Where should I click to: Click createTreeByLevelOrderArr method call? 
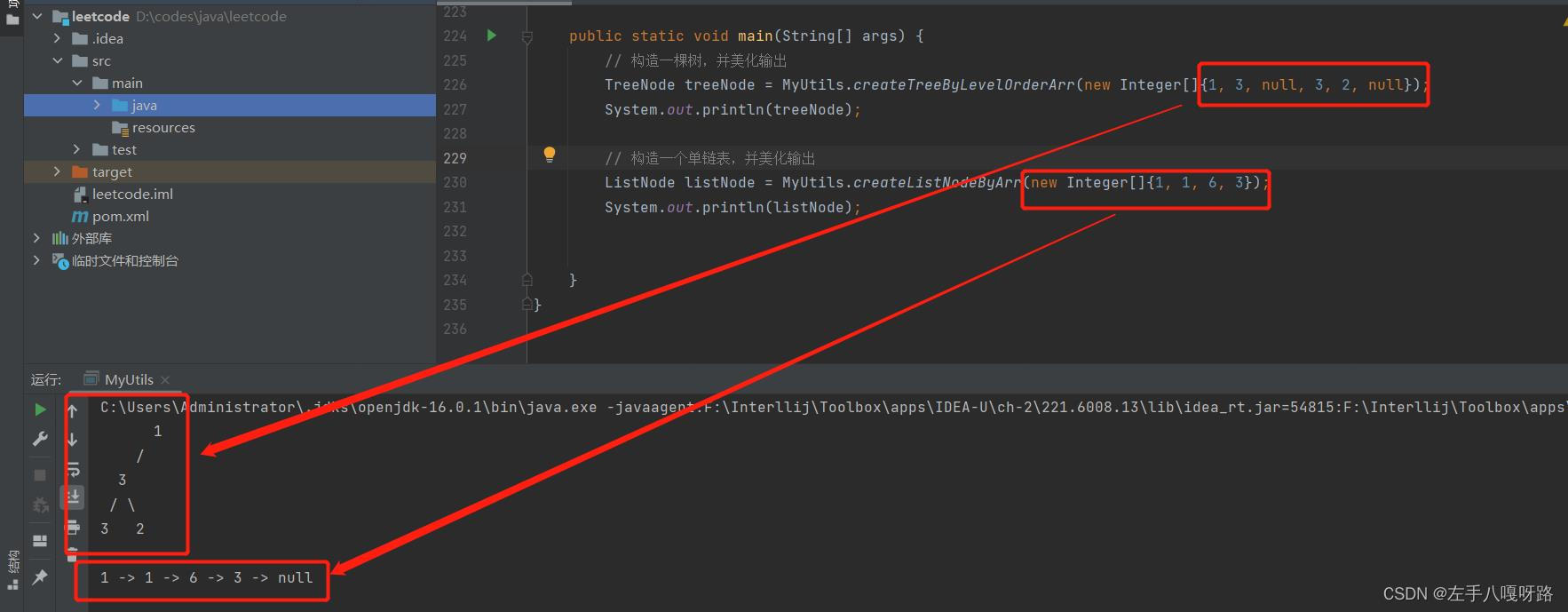[x=963, y=84]
